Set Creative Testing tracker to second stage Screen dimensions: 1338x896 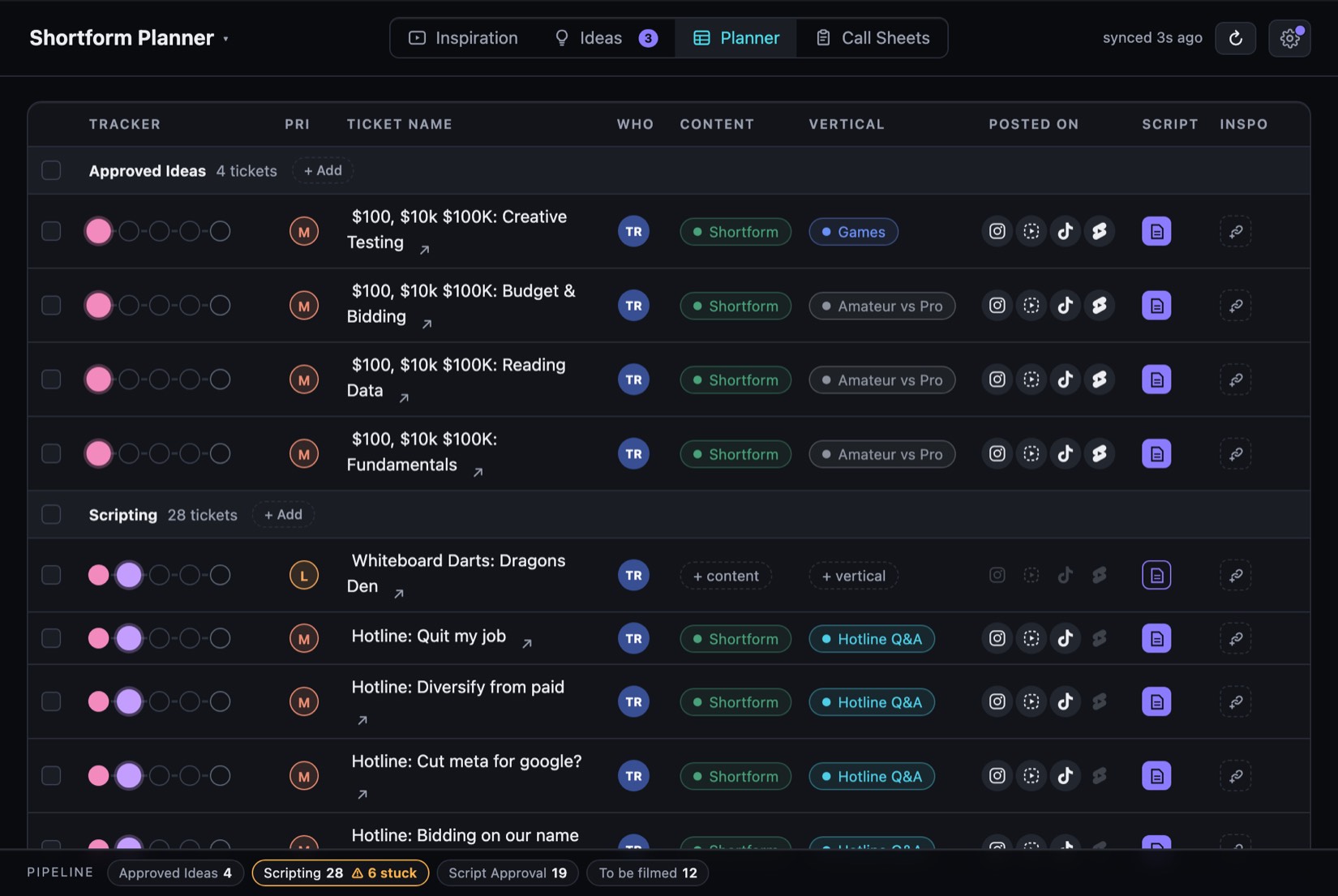pyautogui.click(x=129, y=231)
